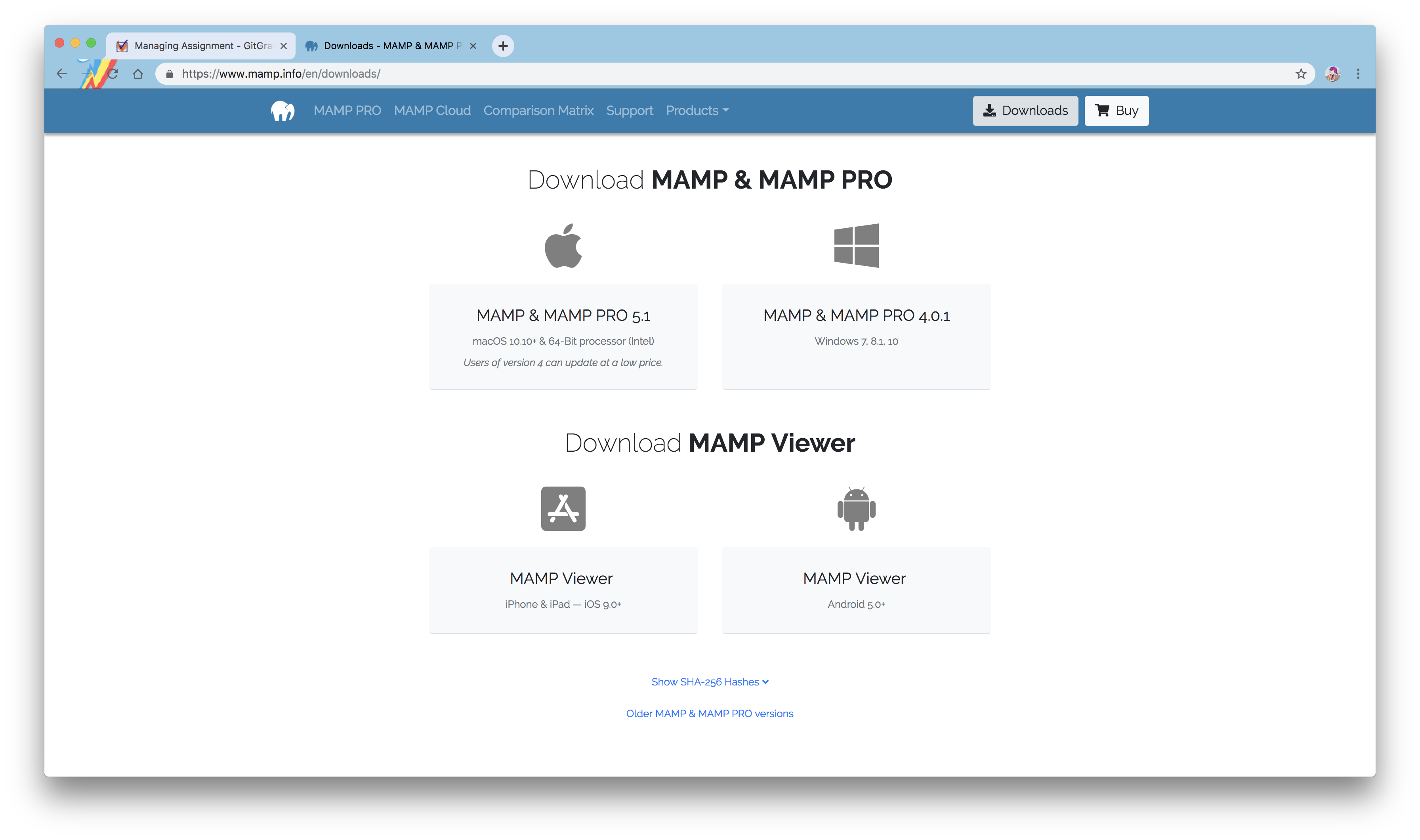
Task: Expand the Show SHA-256 Hashes section
Action: [710, 681]
